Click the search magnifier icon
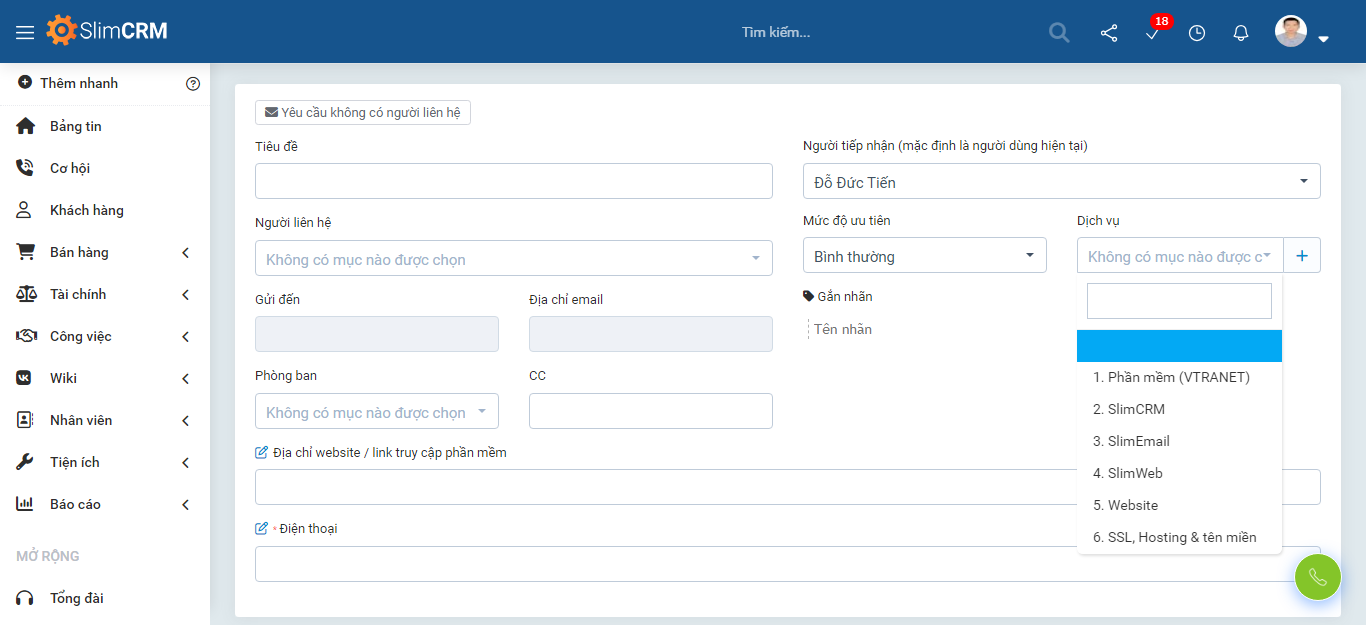1366x625 pixels. 1058,33
